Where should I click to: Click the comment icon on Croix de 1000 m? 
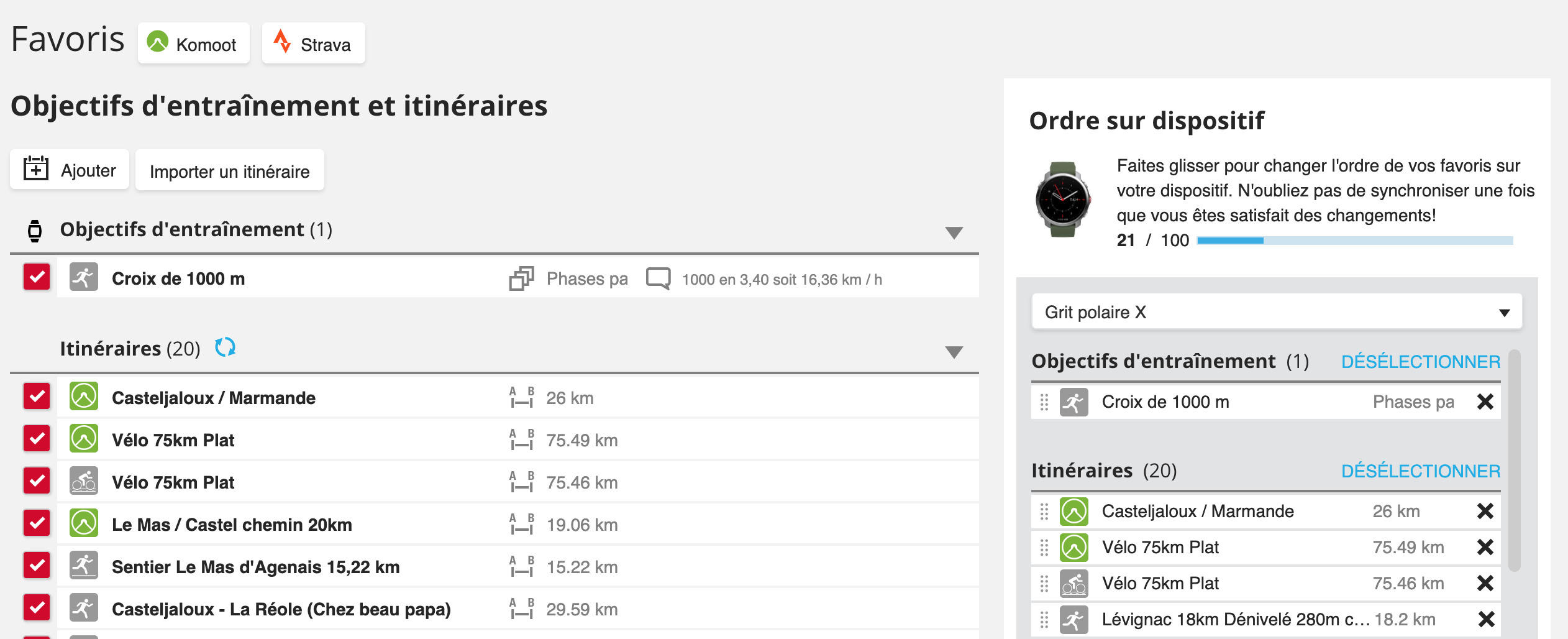(658, 278)
